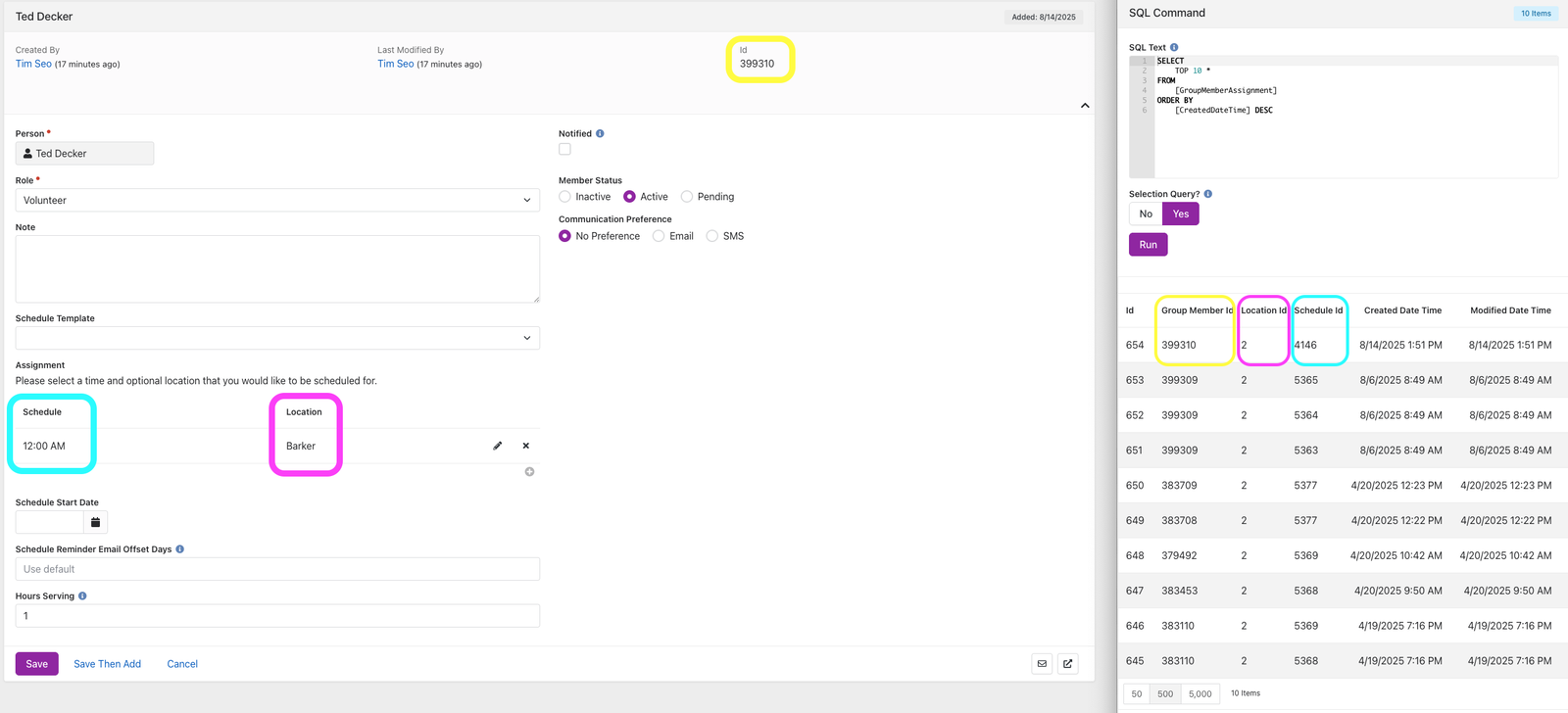The image size is (1568, 713).
Task: Click the reminder offset days field
Action: (x=277, y=569)
